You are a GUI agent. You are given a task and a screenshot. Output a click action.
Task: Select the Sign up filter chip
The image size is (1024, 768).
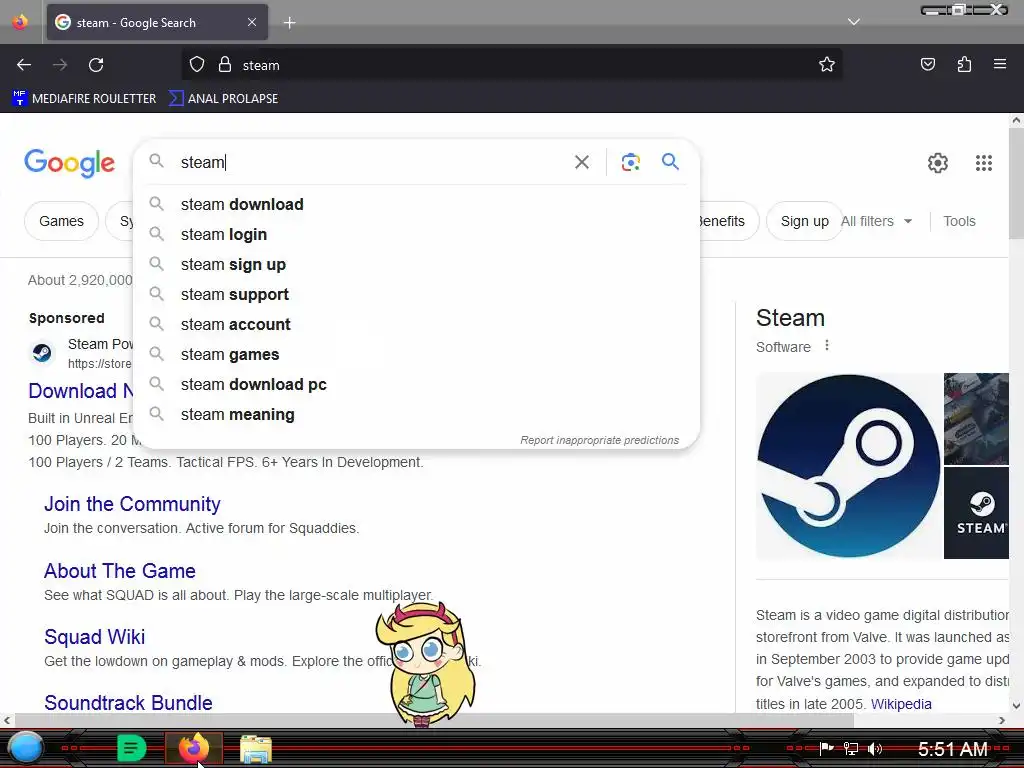(x=805, y=221)
